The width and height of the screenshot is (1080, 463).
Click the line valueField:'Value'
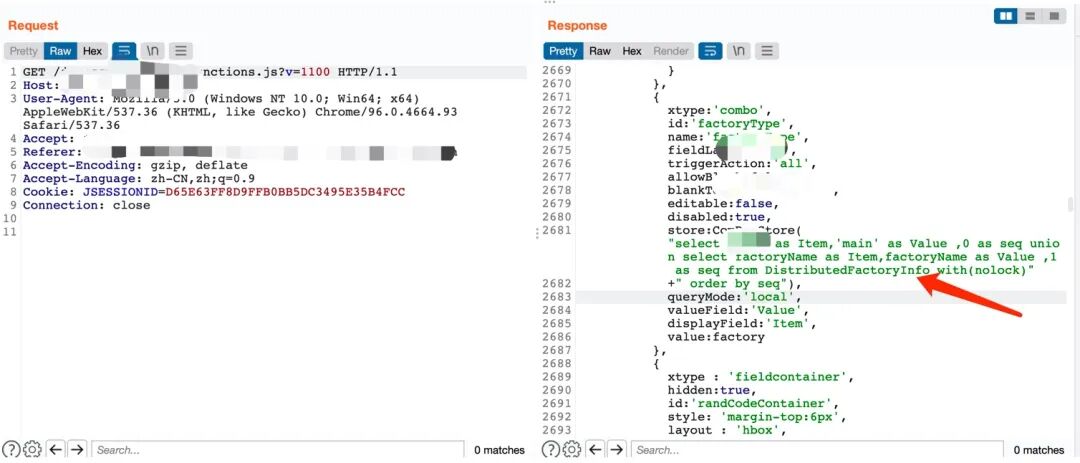point(738,310)
